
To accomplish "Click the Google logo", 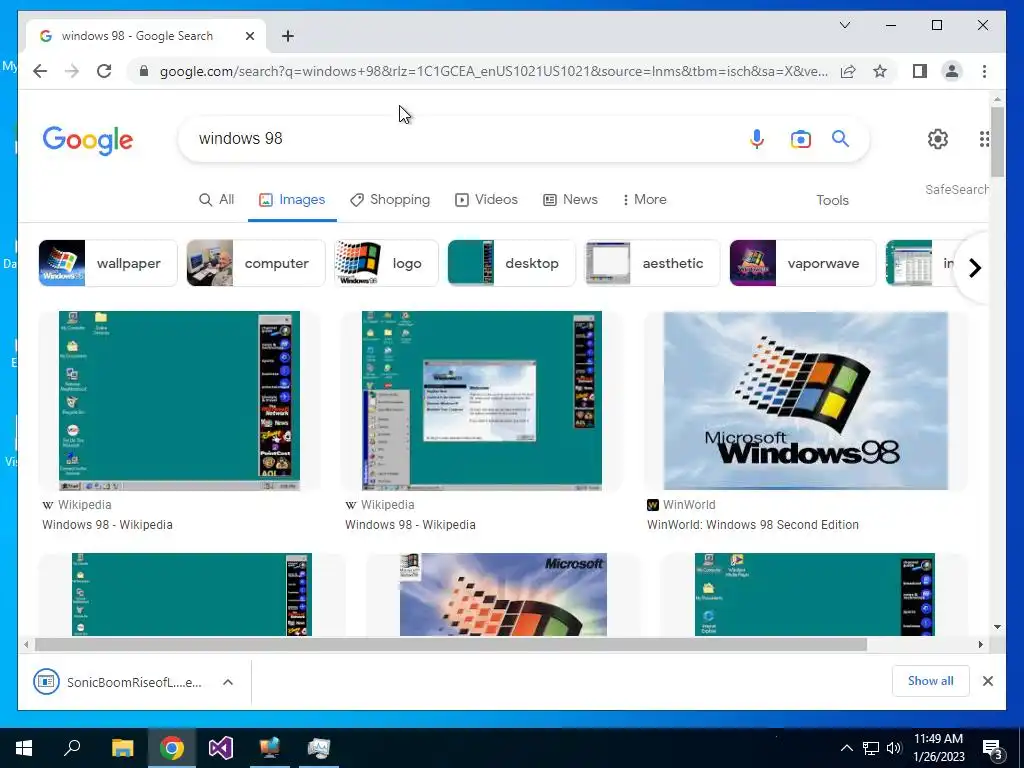I will 88,140.
